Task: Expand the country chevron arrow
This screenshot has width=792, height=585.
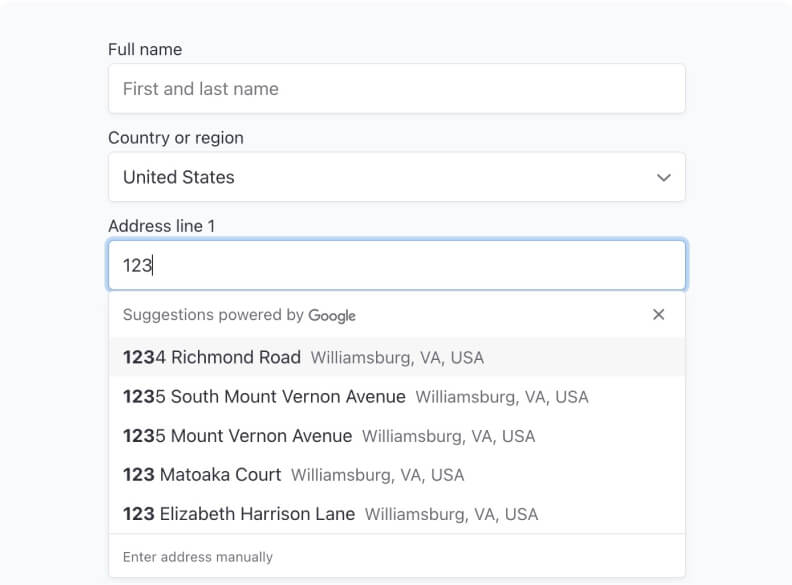Action: point(663,178)
